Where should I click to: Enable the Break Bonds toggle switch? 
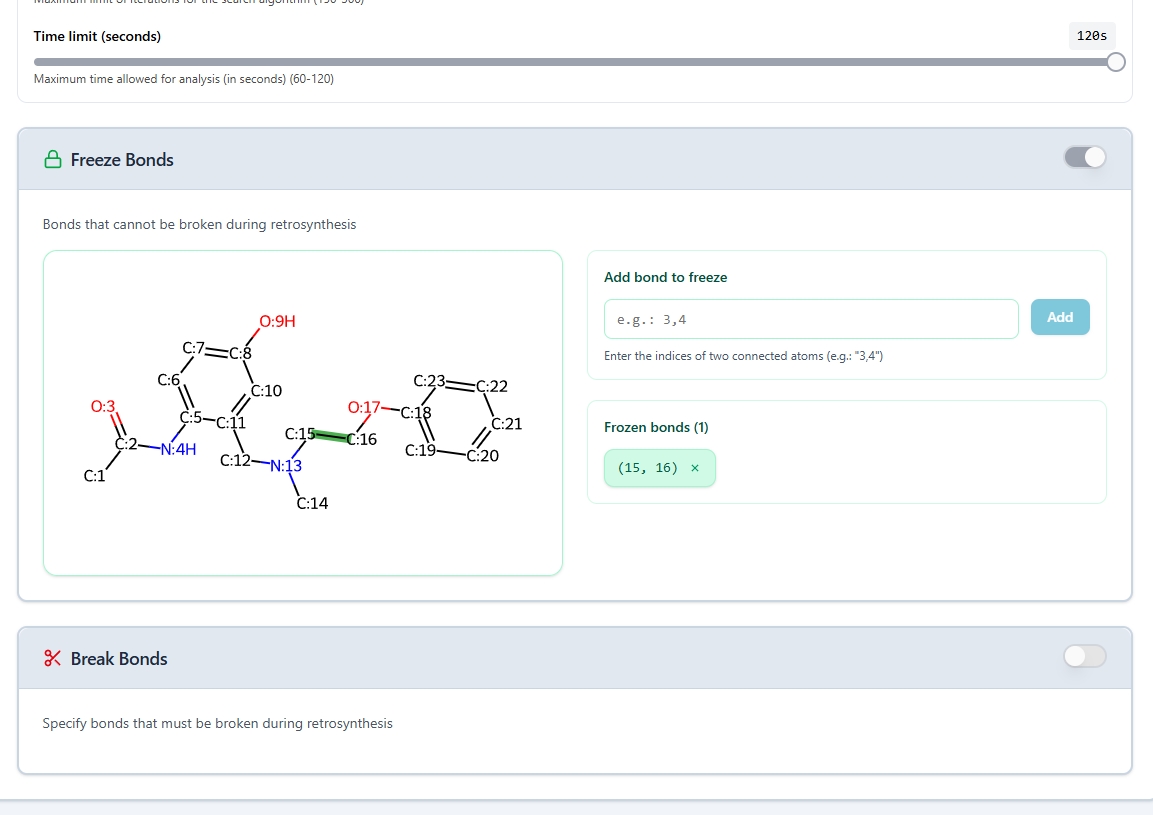click(1085, 656)
